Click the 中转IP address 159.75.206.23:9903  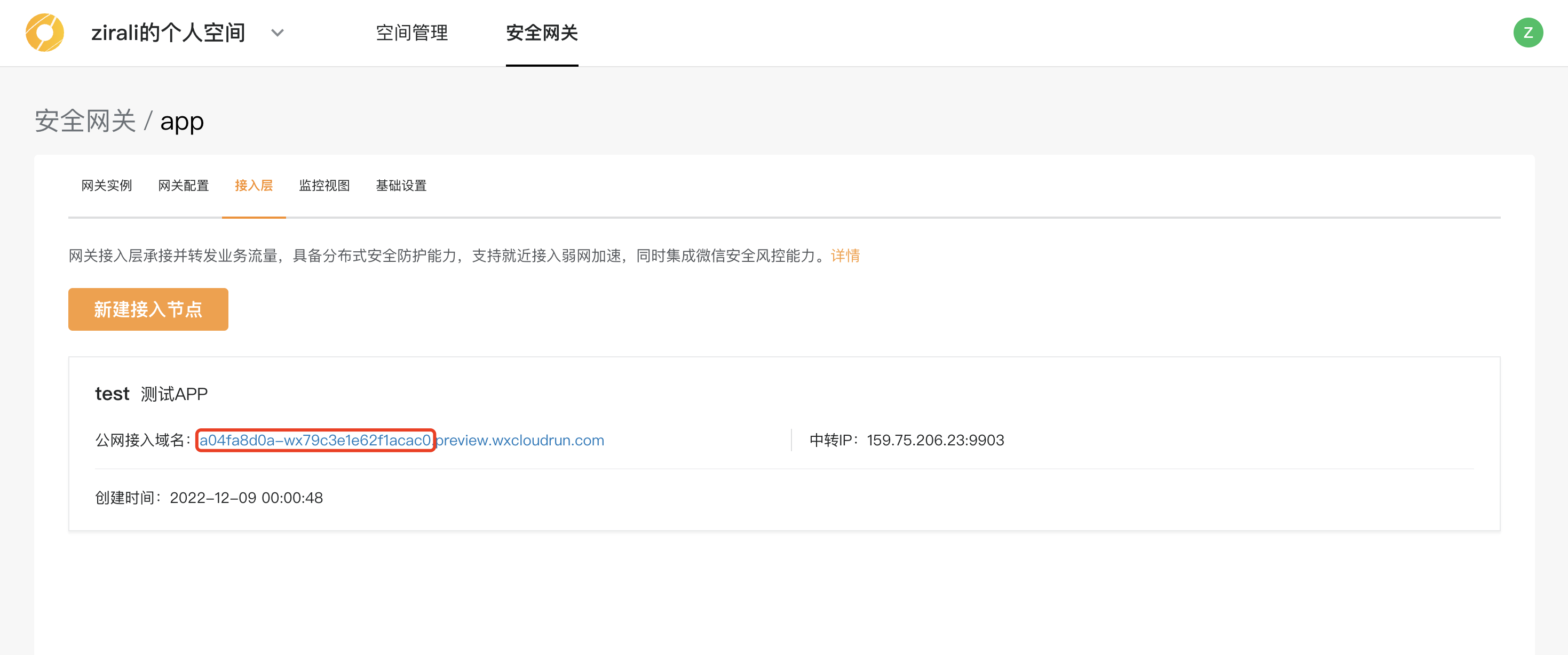tap(935, 440)
